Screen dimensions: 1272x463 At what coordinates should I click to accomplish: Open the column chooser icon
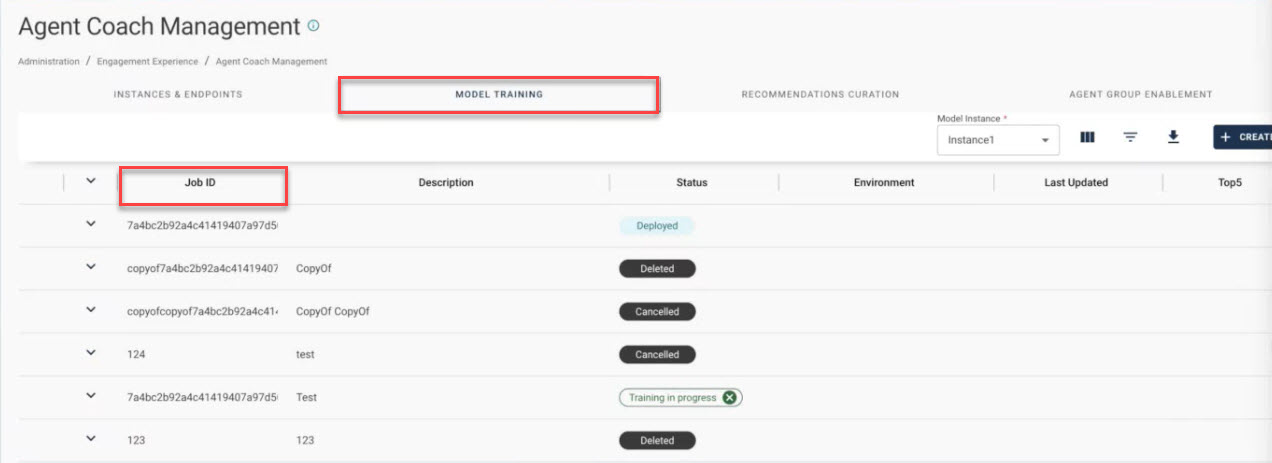1088,138
